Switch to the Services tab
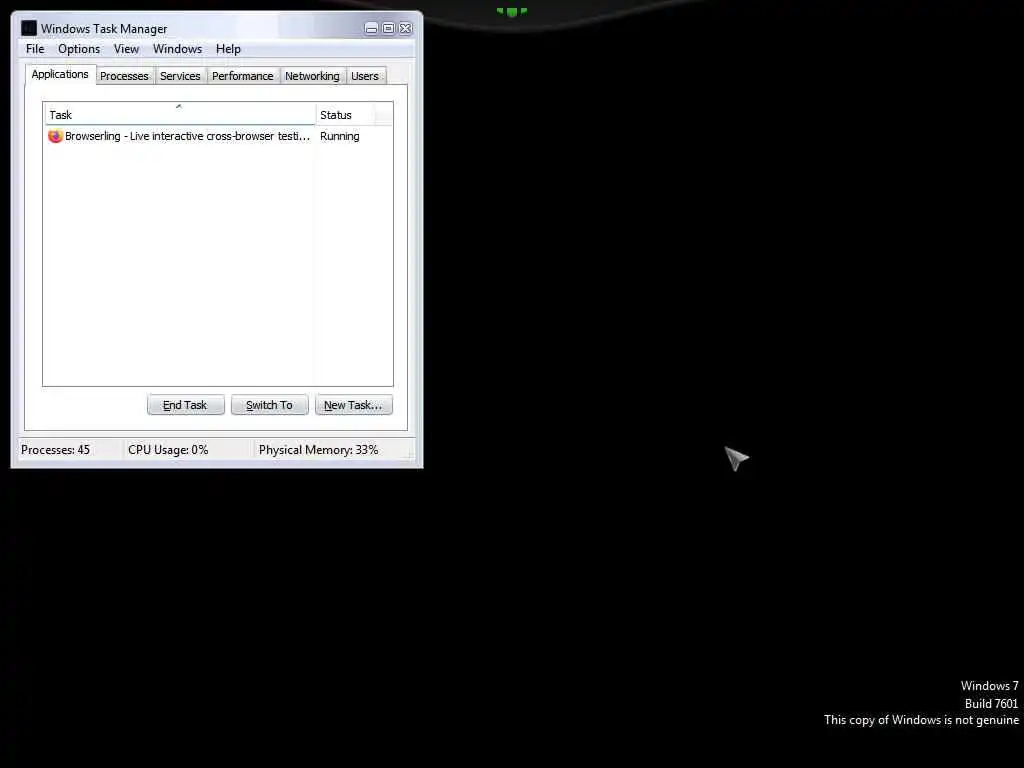This screenshot has height=768, width=1024. [x=180, y=76]
